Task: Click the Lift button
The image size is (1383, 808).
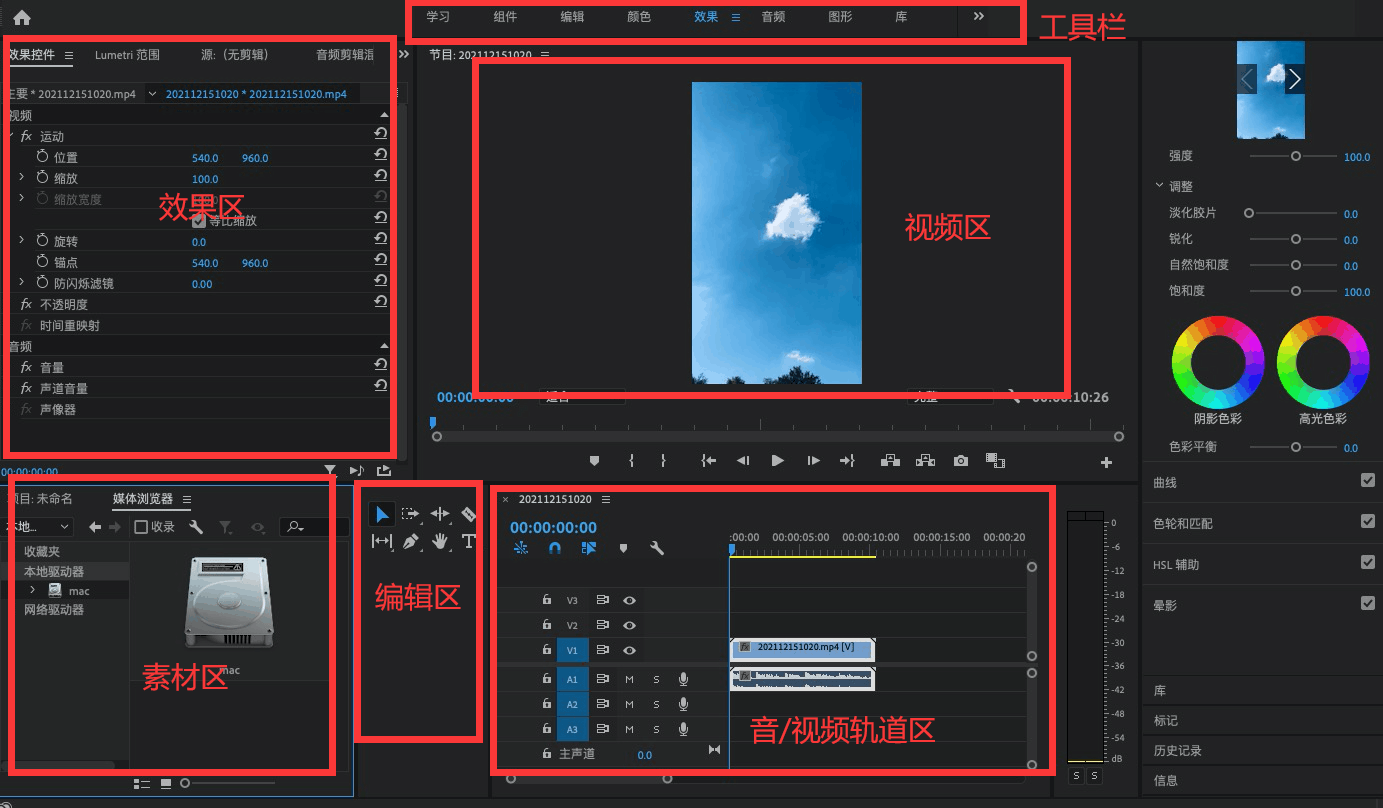Action: click(x=890, y=461)
